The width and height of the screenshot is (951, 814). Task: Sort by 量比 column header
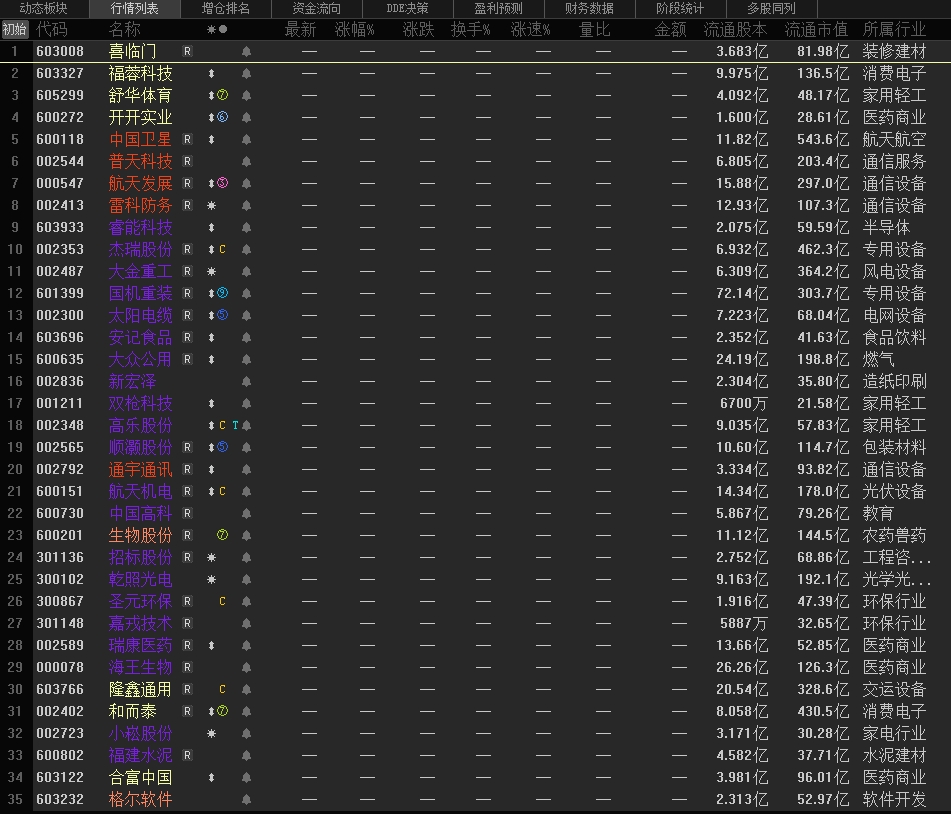click(594, 29)
